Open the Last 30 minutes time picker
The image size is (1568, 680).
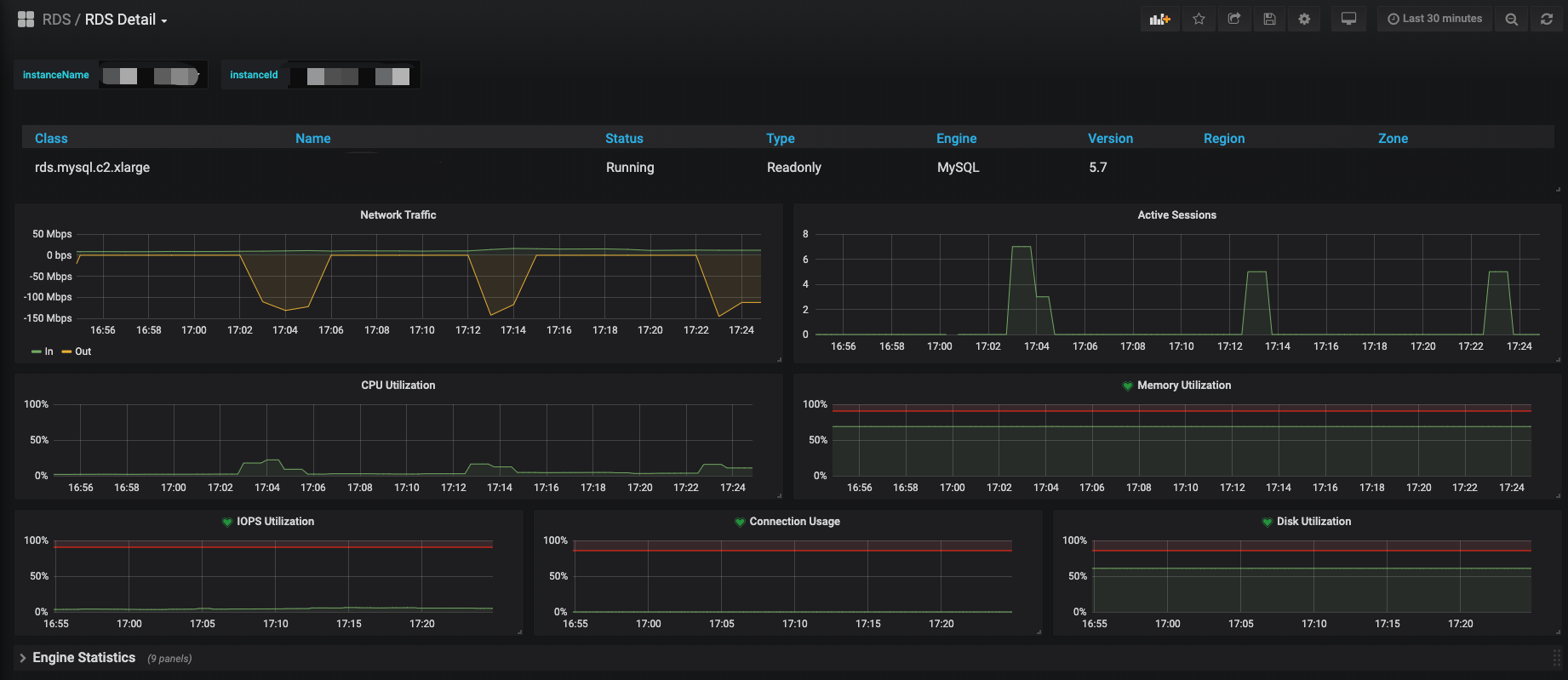coord(1434,19)
